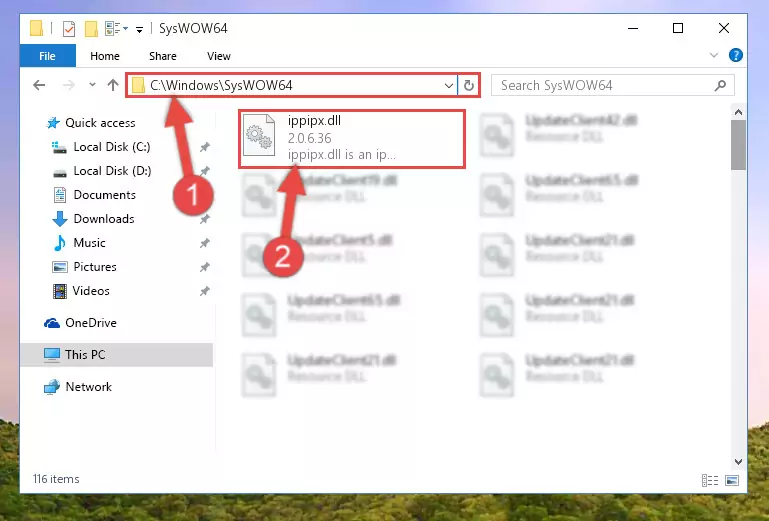Click the Downloads blue arrow icon
This screenshot has width=769, height=521.
(x=60, y=219)
